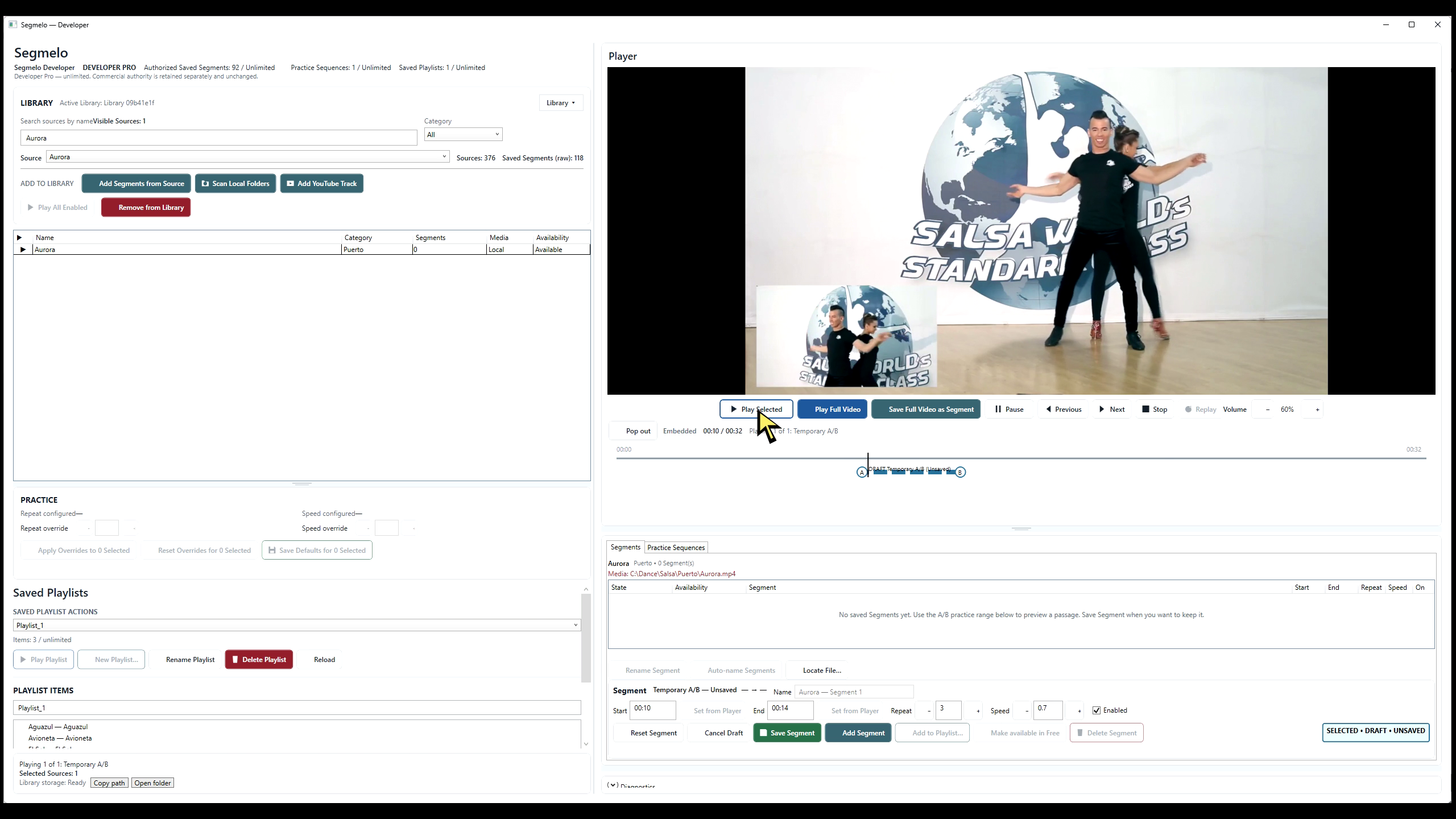The width and height of the screenshot is (1456, 819).
Task: Click the Speed override input box
Action: [x=387, y=528]
